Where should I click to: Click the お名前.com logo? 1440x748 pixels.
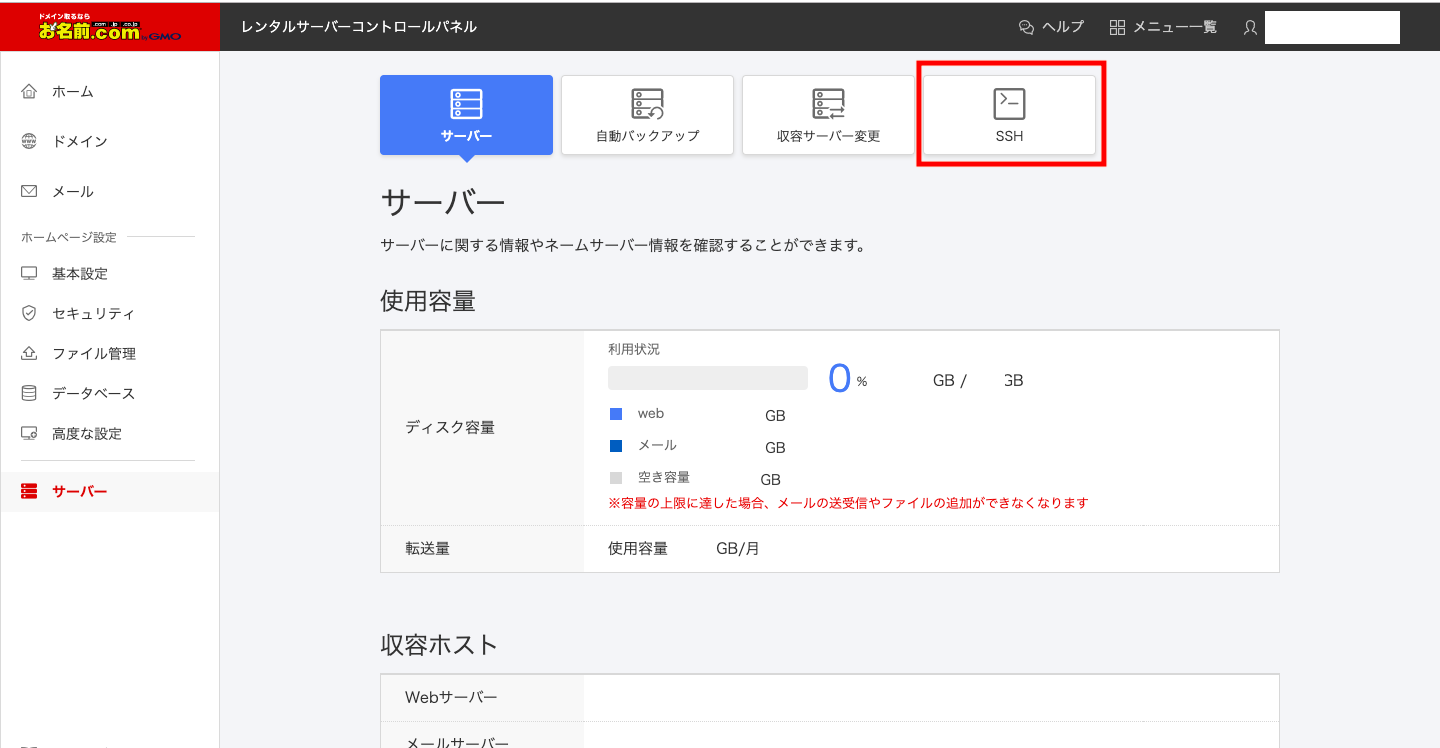110,27
